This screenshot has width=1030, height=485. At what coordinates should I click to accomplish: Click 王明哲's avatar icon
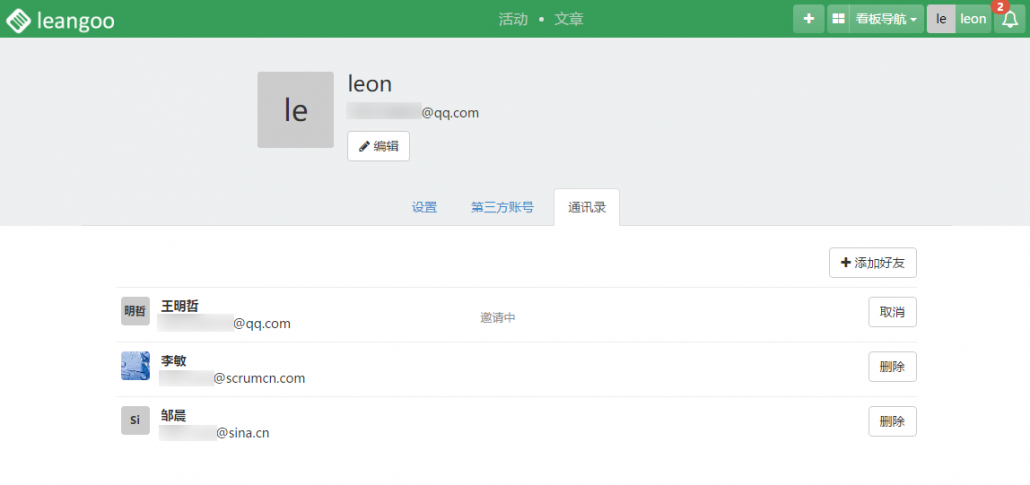(x=135, y=311)
